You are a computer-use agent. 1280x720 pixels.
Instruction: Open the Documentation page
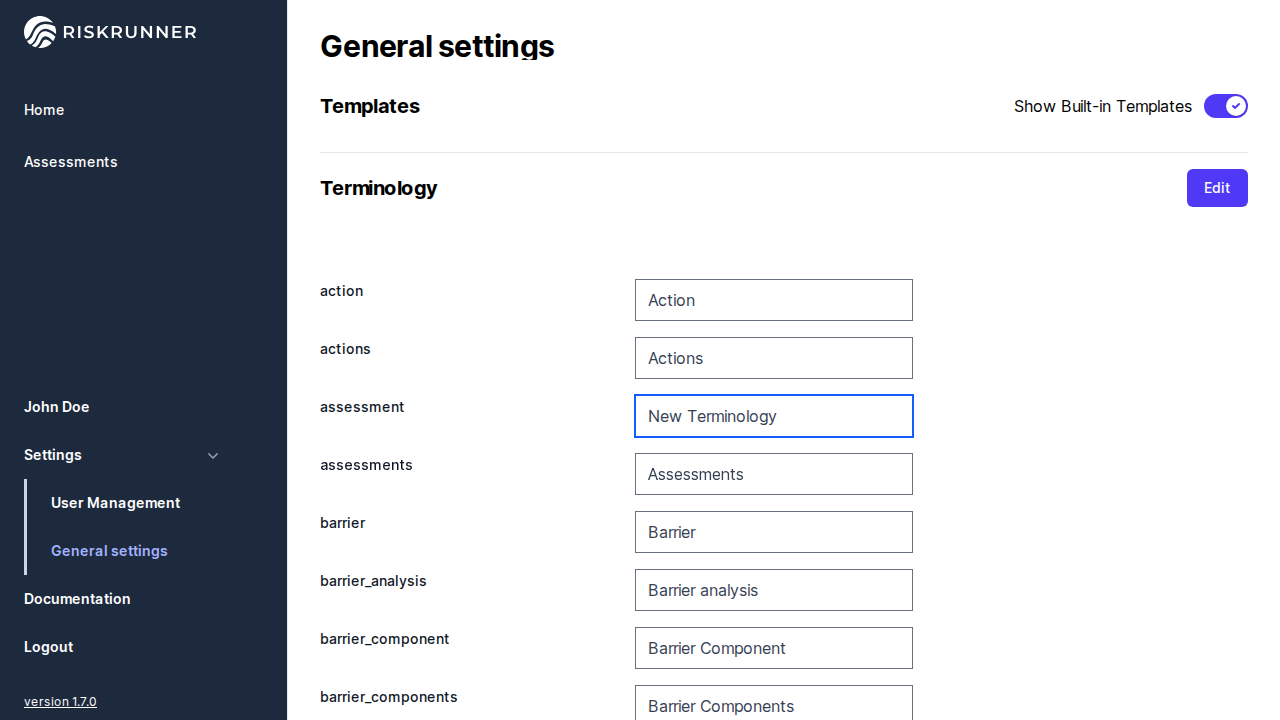(77, 599)
